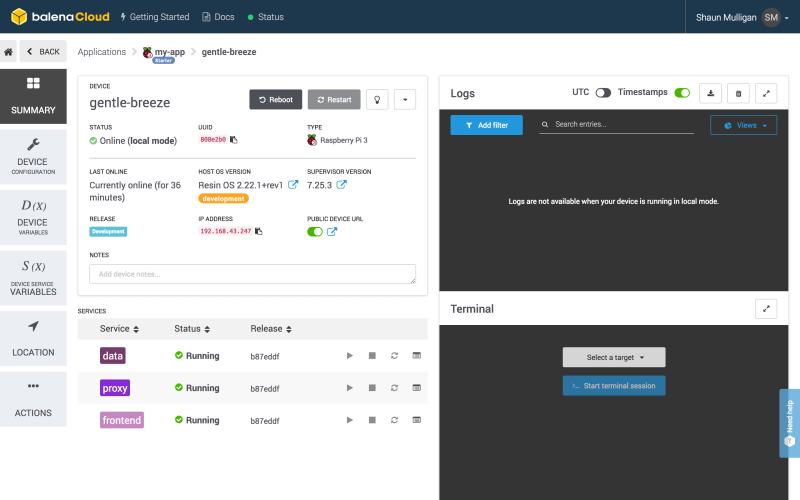
Task: Click the Development release badge
Action: click(108, 232)
